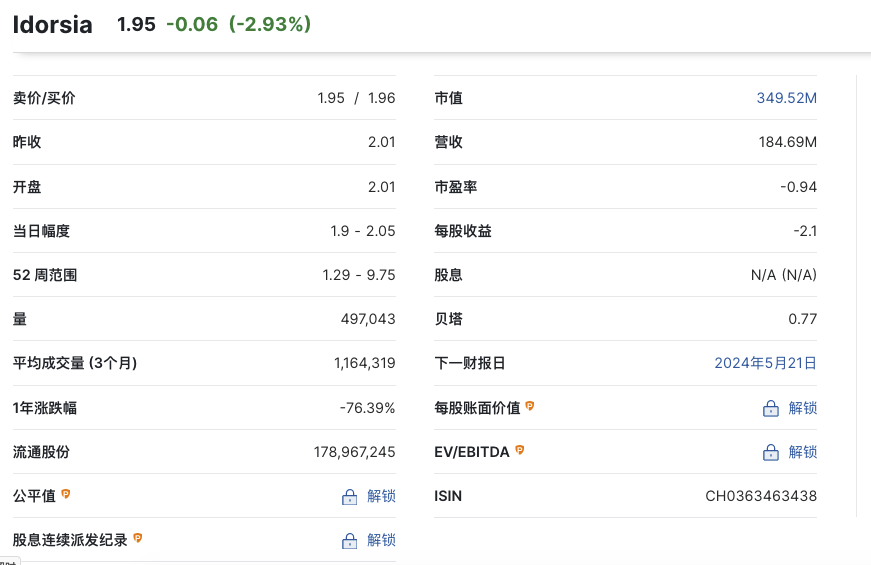Image resolution: width=871 pixels, height=565 pixels.
Task: Select dividend value N/A (N/A)
Action: pos(784,275)
